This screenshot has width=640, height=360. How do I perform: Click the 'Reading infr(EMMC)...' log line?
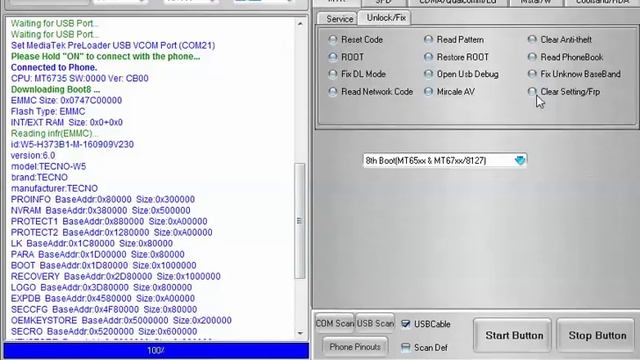coord(54,133)
